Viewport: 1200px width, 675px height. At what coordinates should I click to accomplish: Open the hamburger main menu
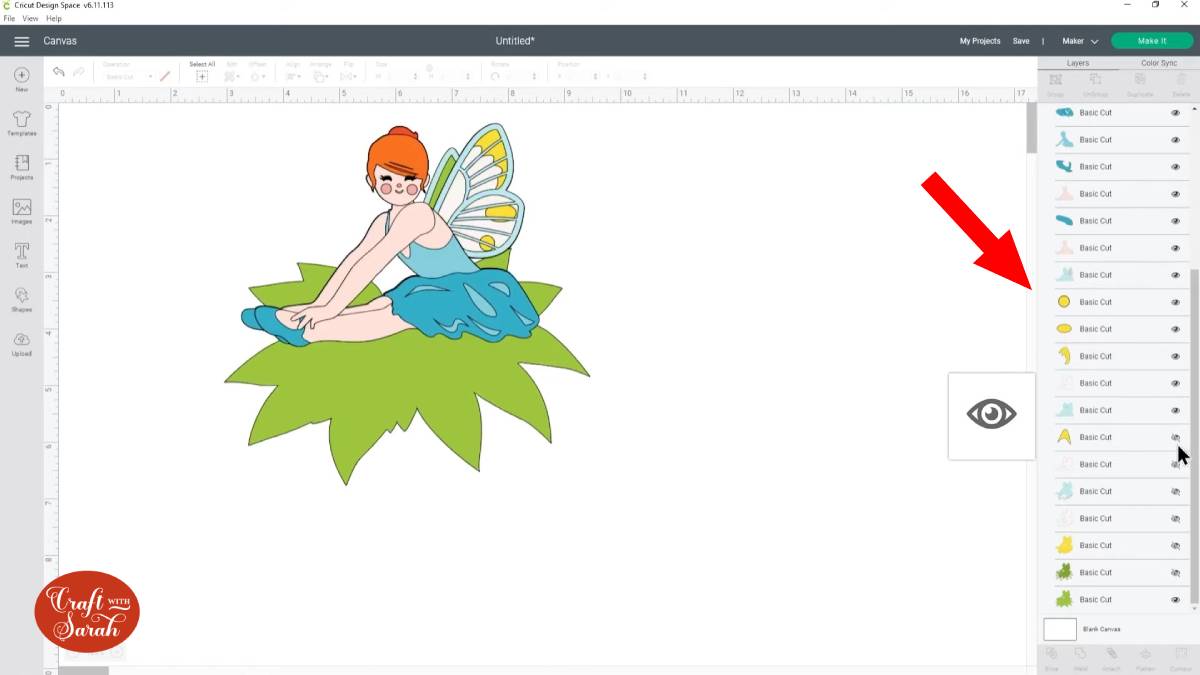pos(21,41)
